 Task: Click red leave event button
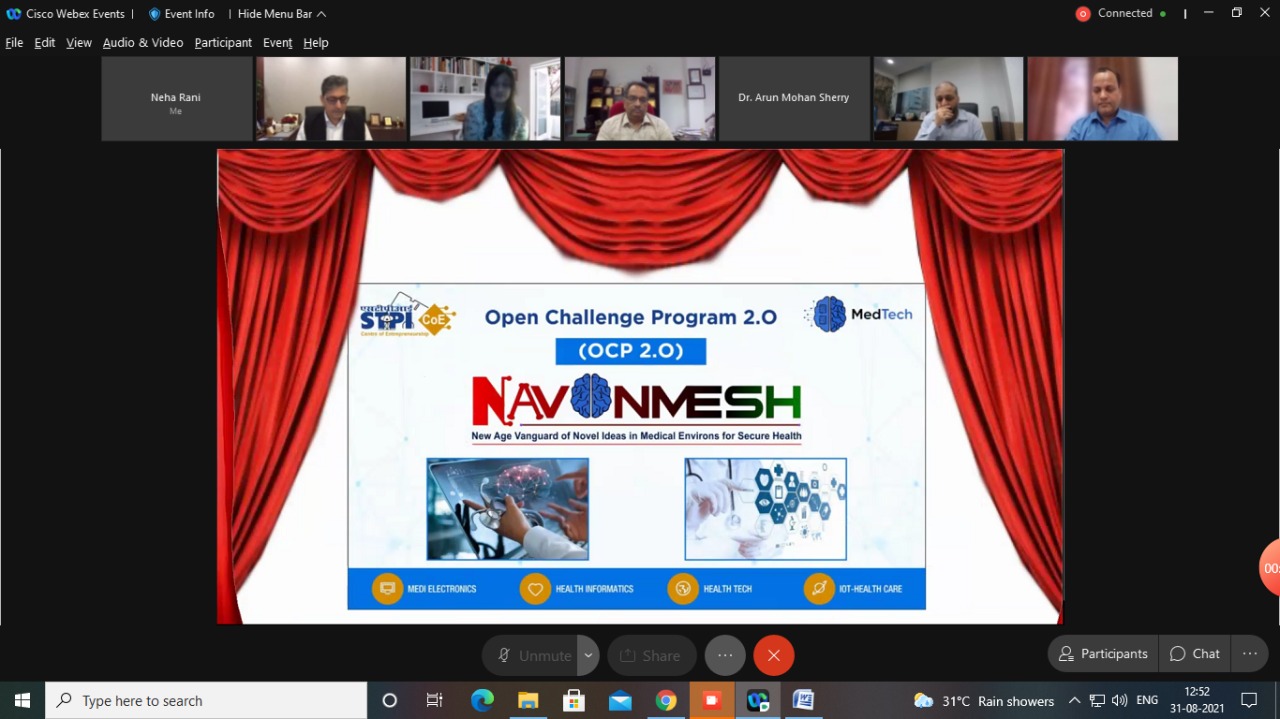774,655
